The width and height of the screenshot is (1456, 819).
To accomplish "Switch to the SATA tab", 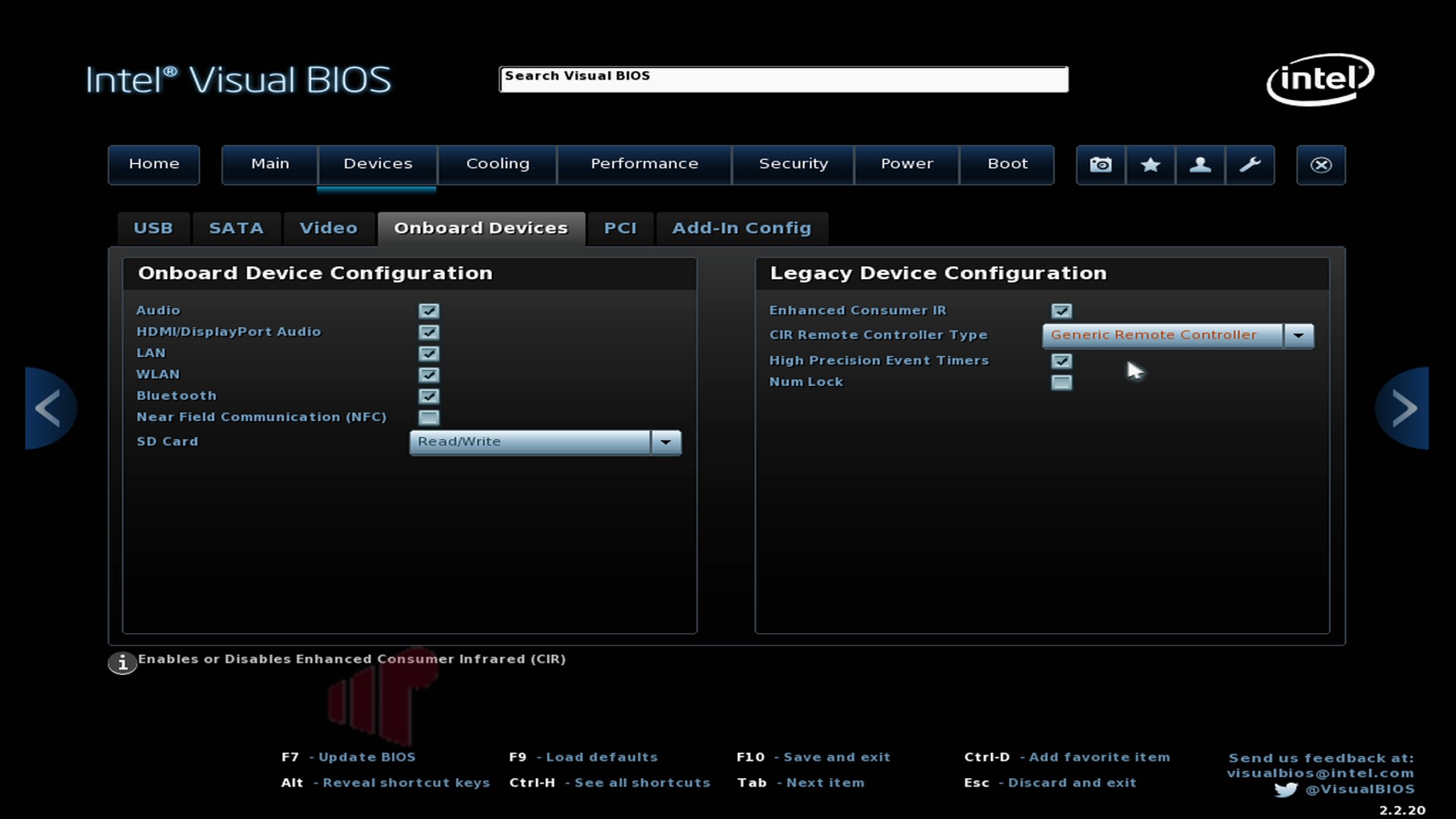I will tap(237, 228).
